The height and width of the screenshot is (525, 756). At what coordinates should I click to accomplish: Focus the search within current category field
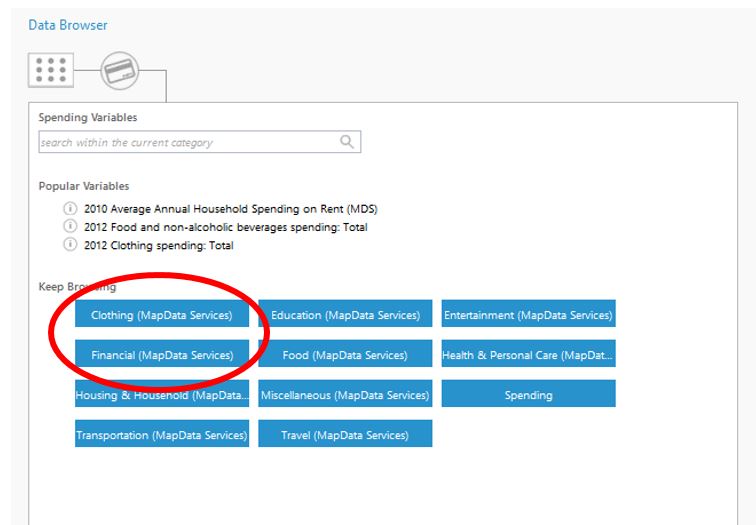point(200,142)
